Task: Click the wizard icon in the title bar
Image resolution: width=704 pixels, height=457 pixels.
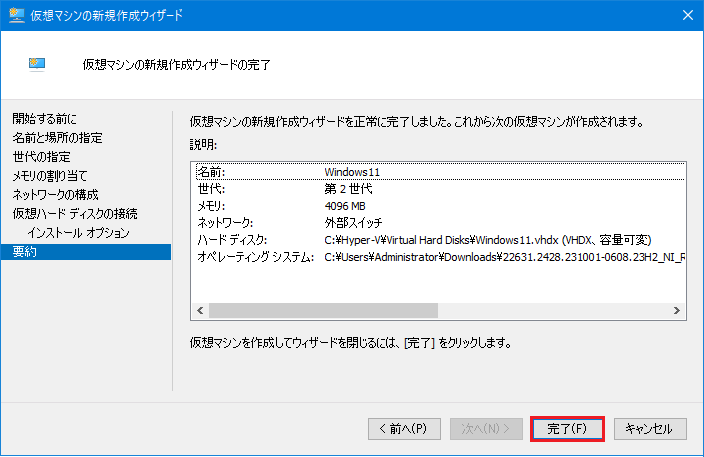Action: [17, 15]
